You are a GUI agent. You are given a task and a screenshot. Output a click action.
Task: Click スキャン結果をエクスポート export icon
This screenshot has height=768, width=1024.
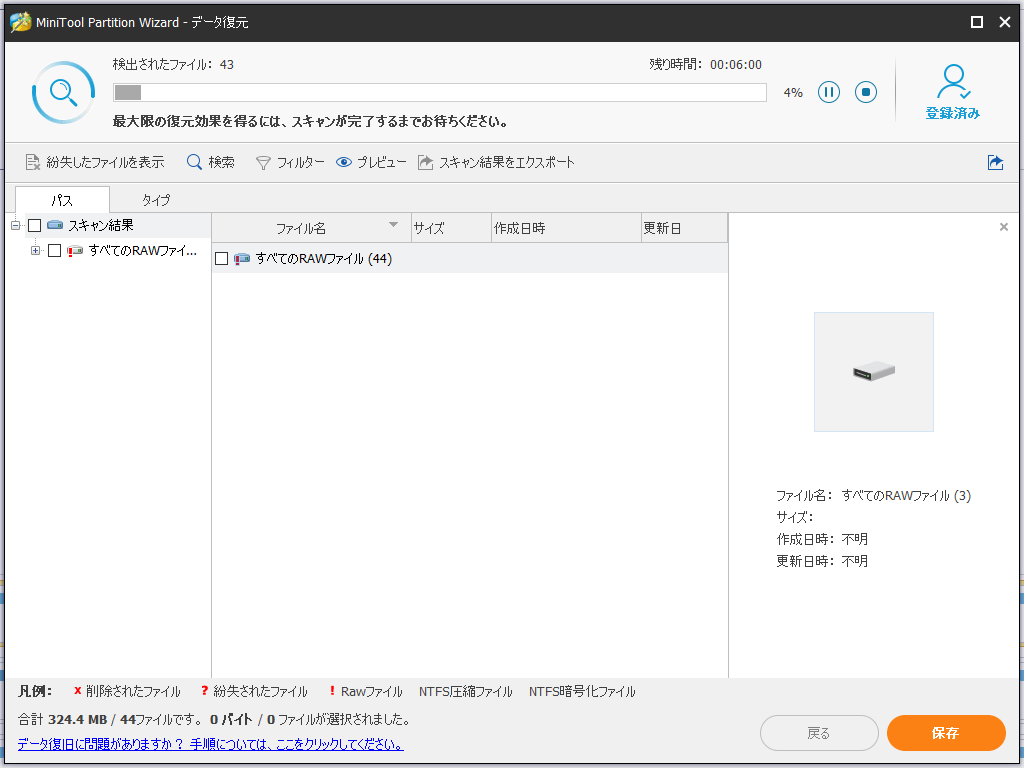(x=426, y=162)
